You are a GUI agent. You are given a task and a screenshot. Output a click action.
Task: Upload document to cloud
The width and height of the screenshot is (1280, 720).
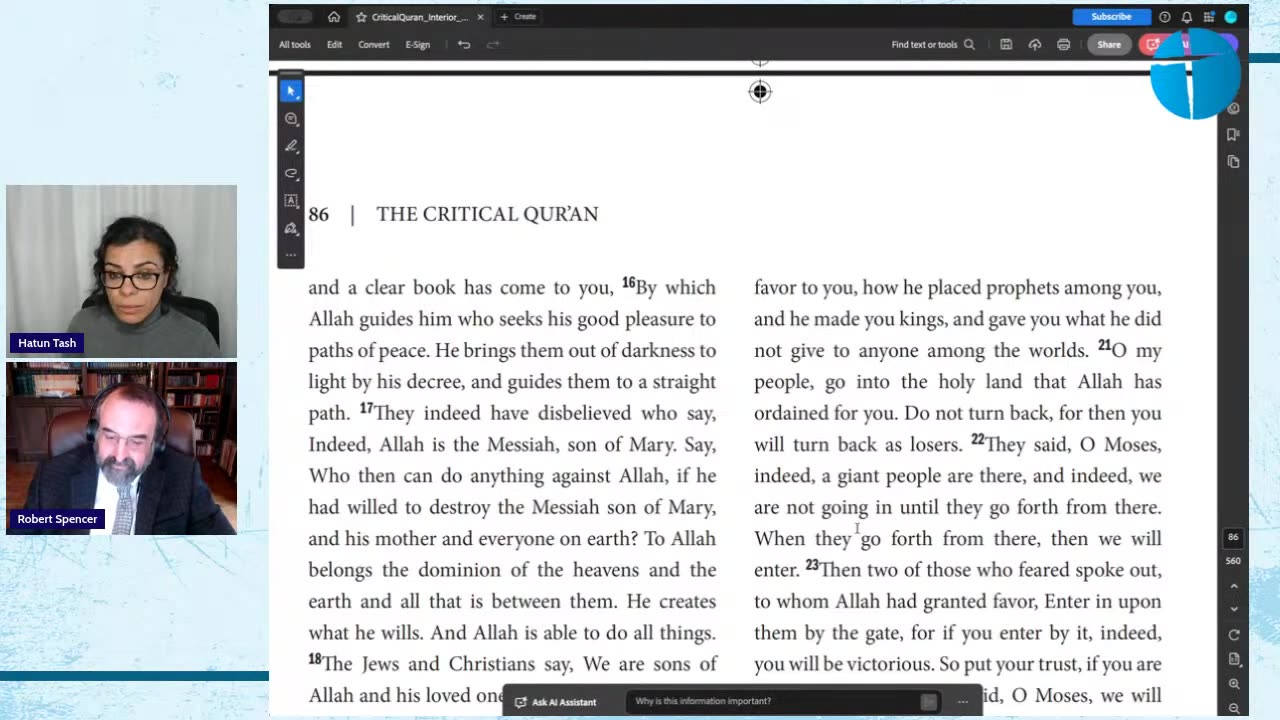1034,45
